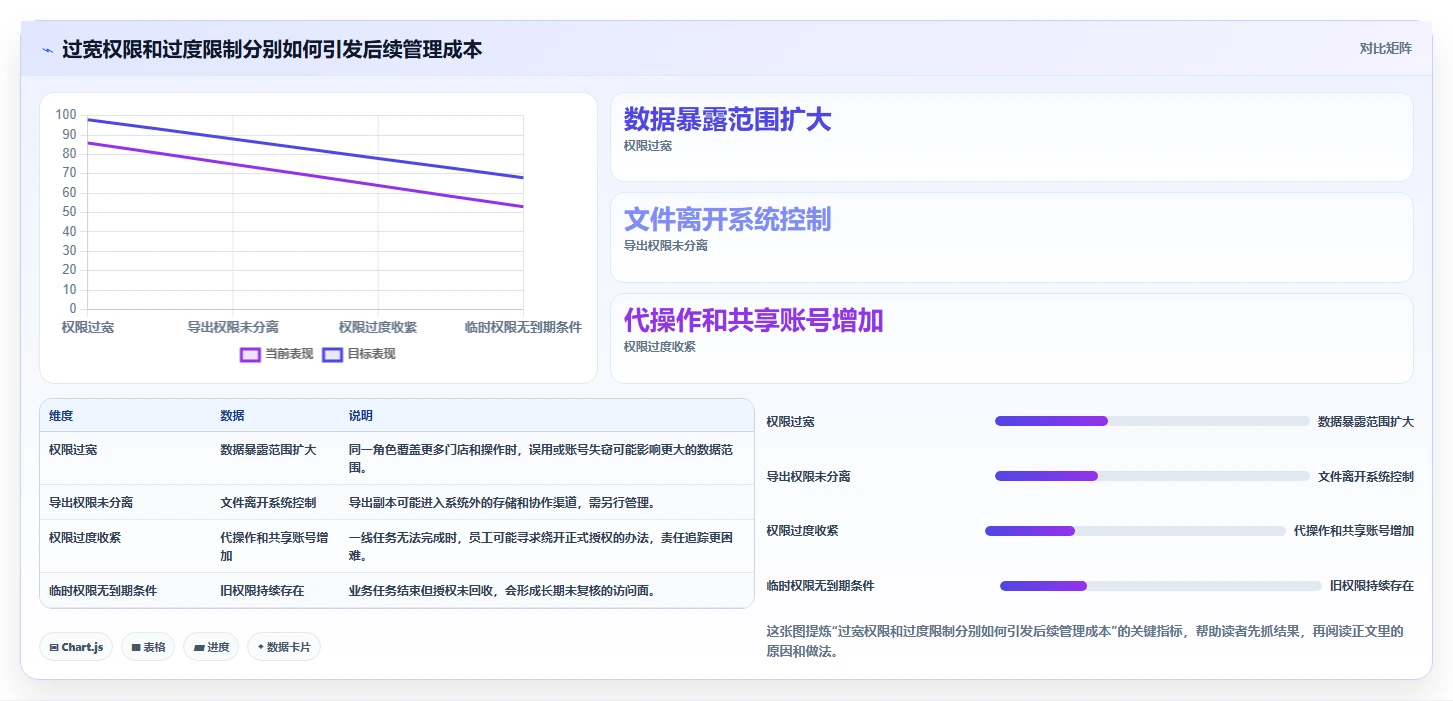Click the 导出权限未分离 label left of the progress bar
Screen dimensions: 1453x701
coord(809,477)
